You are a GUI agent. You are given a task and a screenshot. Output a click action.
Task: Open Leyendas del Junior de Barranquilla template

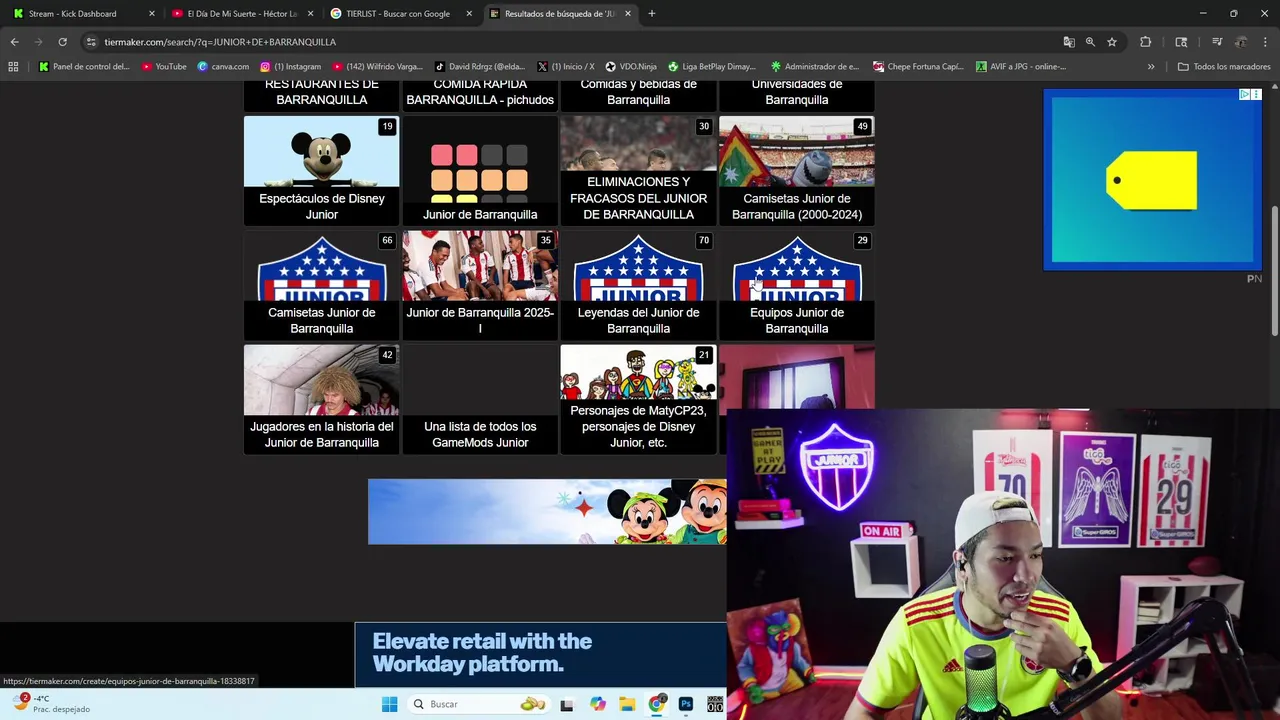click(x=638, y=285)
